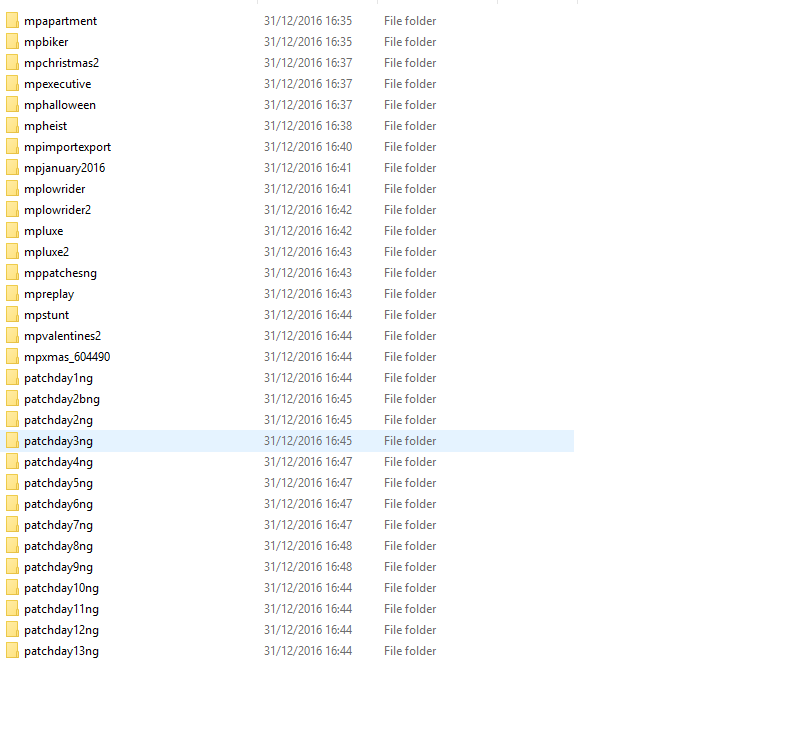Screen dimensions: 790x743
Task: Select the mpimportexport folder name
Action: 67,147
